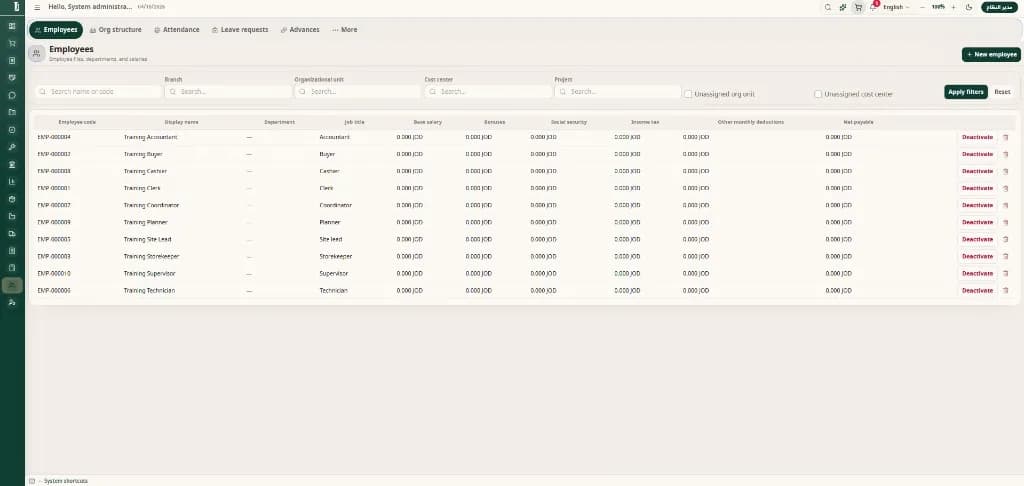
Task: Open the bar chart icon in sidebar
Action: (x=12, y=182)
